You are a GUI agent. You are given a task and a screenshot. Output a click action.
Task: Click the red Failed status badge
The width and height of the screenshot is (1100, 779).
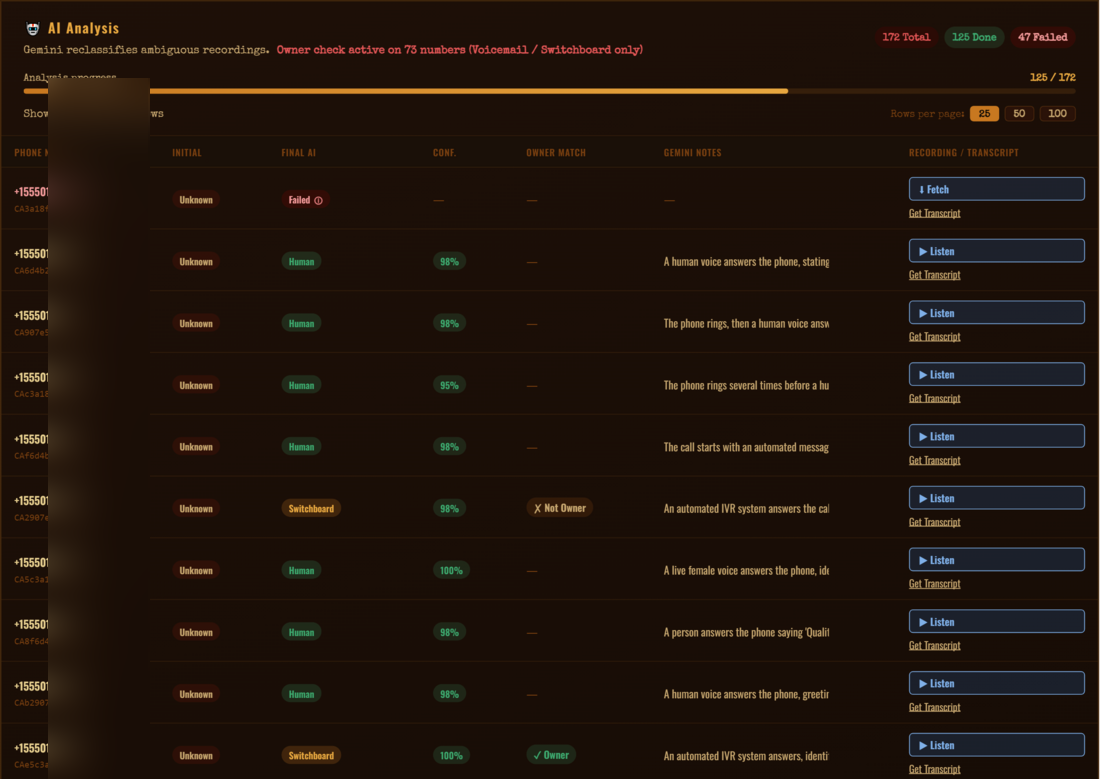click(x=305, y=200)
